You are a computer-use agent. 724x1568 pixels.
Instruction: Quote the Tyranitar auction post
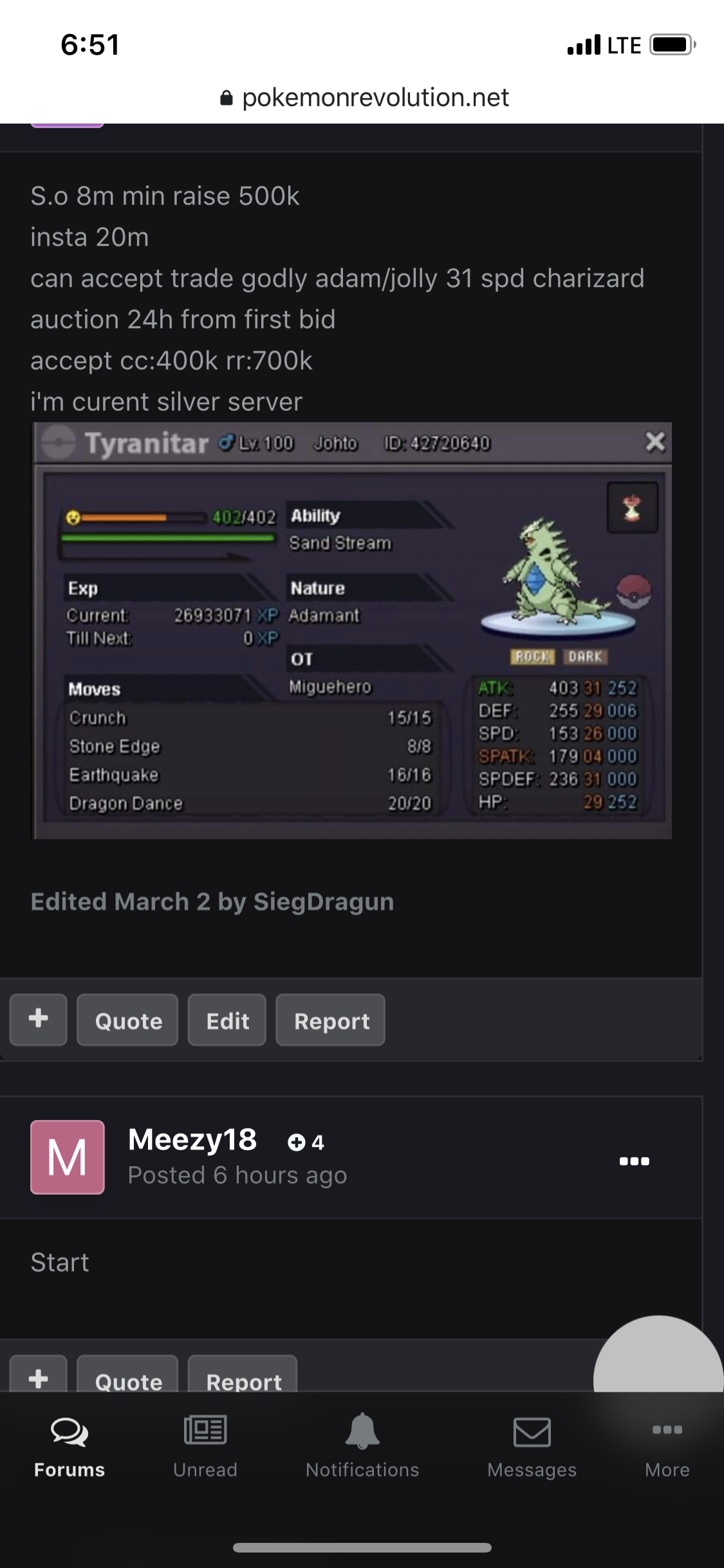pyautogui.click(x=127, y=1020)
